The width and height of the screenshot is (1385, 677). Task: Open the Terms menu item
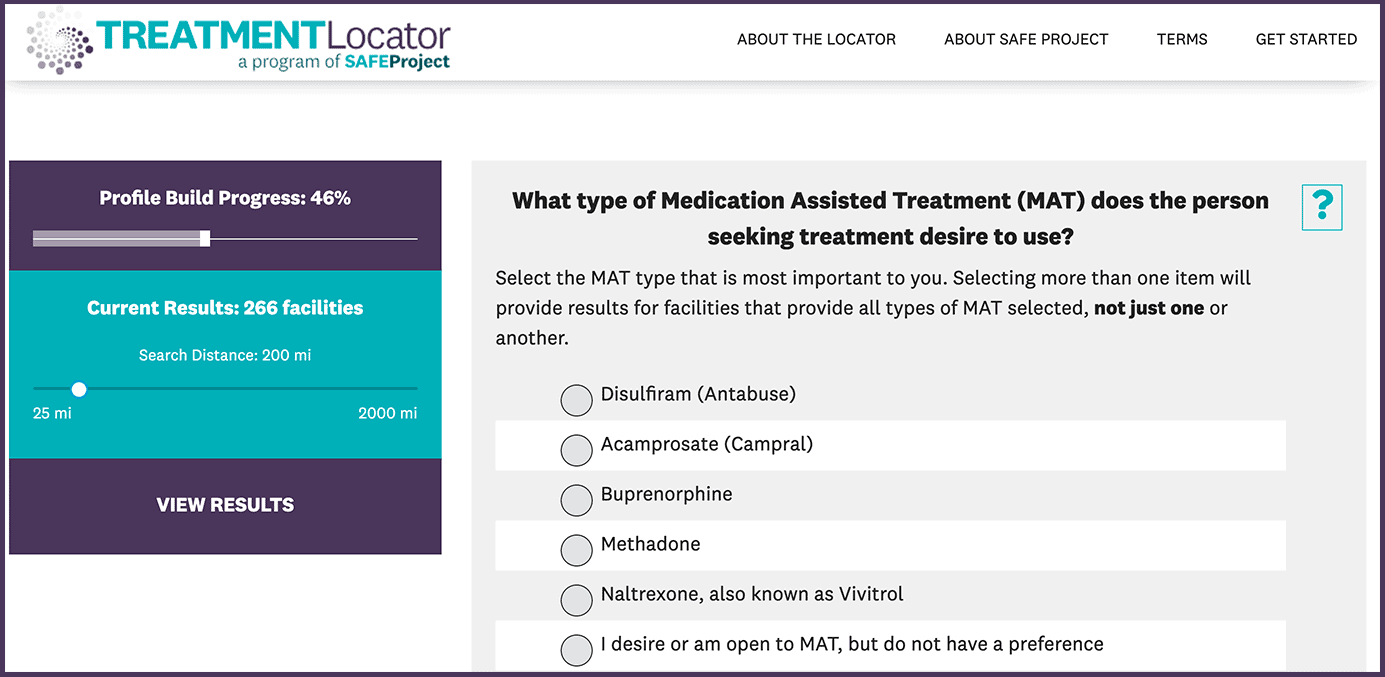click(x=1182, y=40)
